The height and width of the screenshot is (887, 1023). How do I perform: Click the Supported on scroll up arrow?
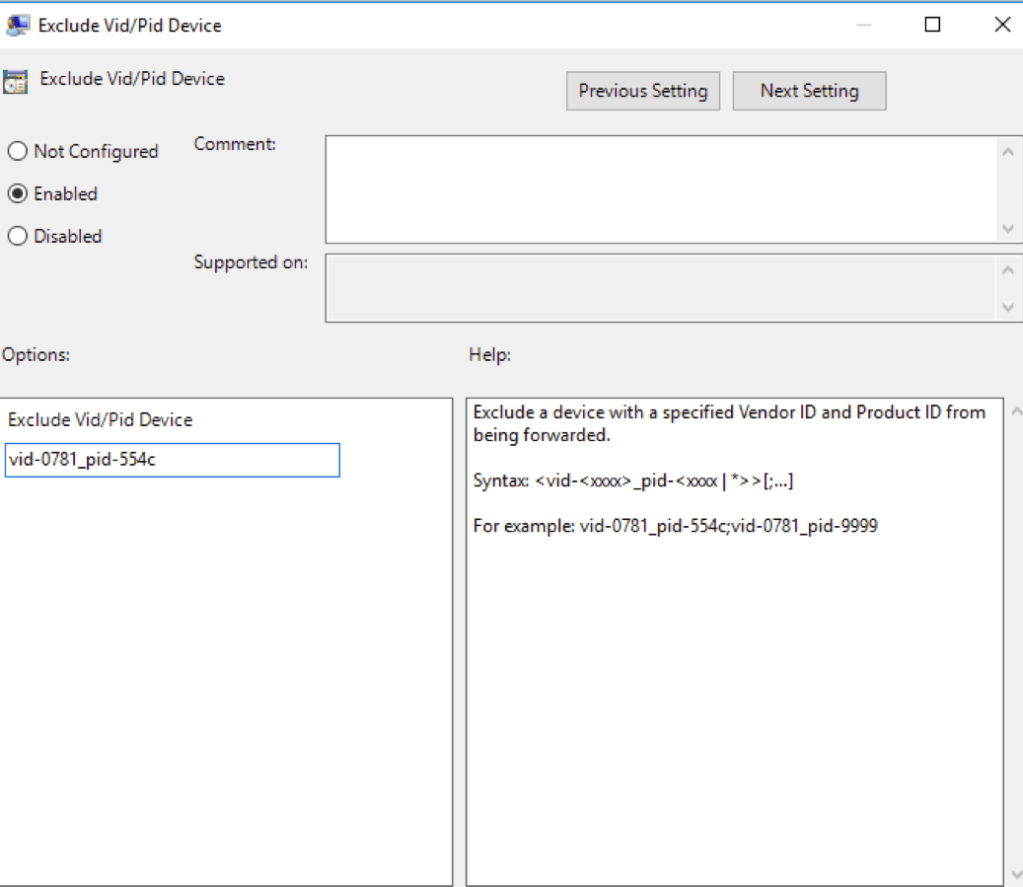click(x=1007, y=269)
